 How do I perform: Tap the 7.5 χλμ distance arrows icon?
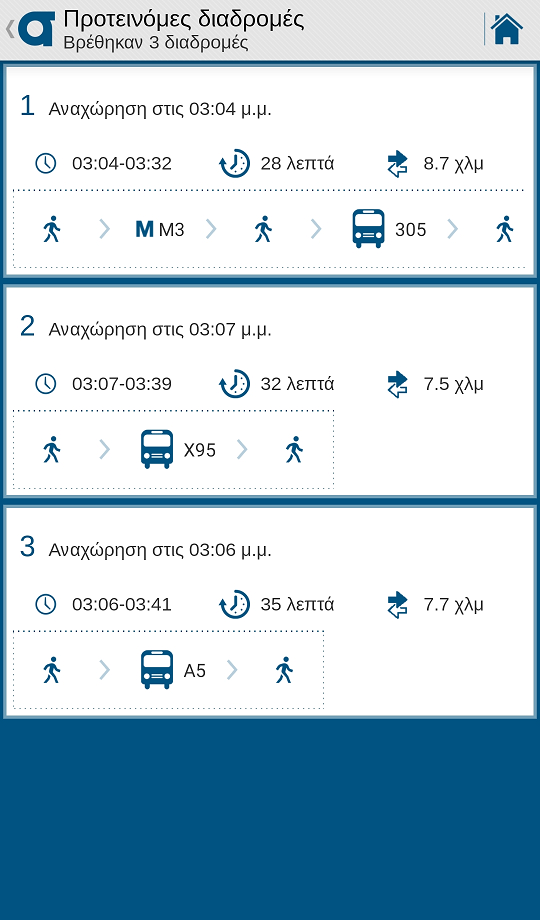coord(397,384)
